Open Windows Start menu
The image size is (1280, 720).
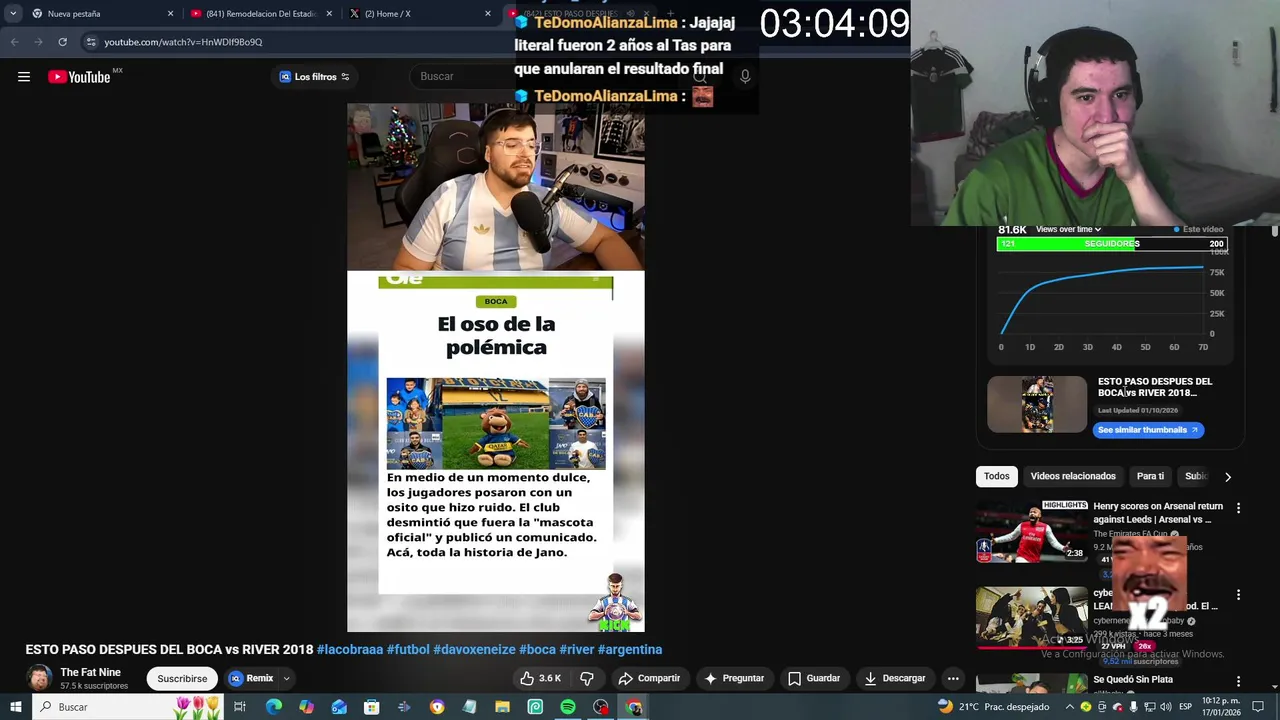click(15, 707)
